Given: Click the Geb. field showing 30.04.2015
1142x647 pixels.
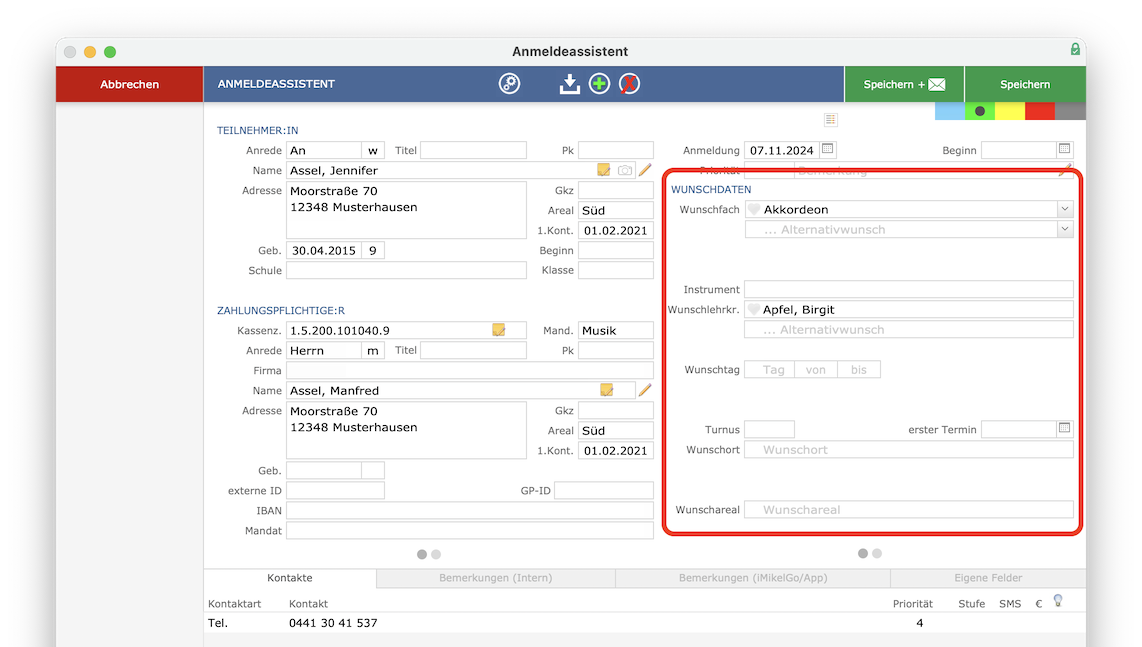Looking at the screenshot, I should 324,250.
